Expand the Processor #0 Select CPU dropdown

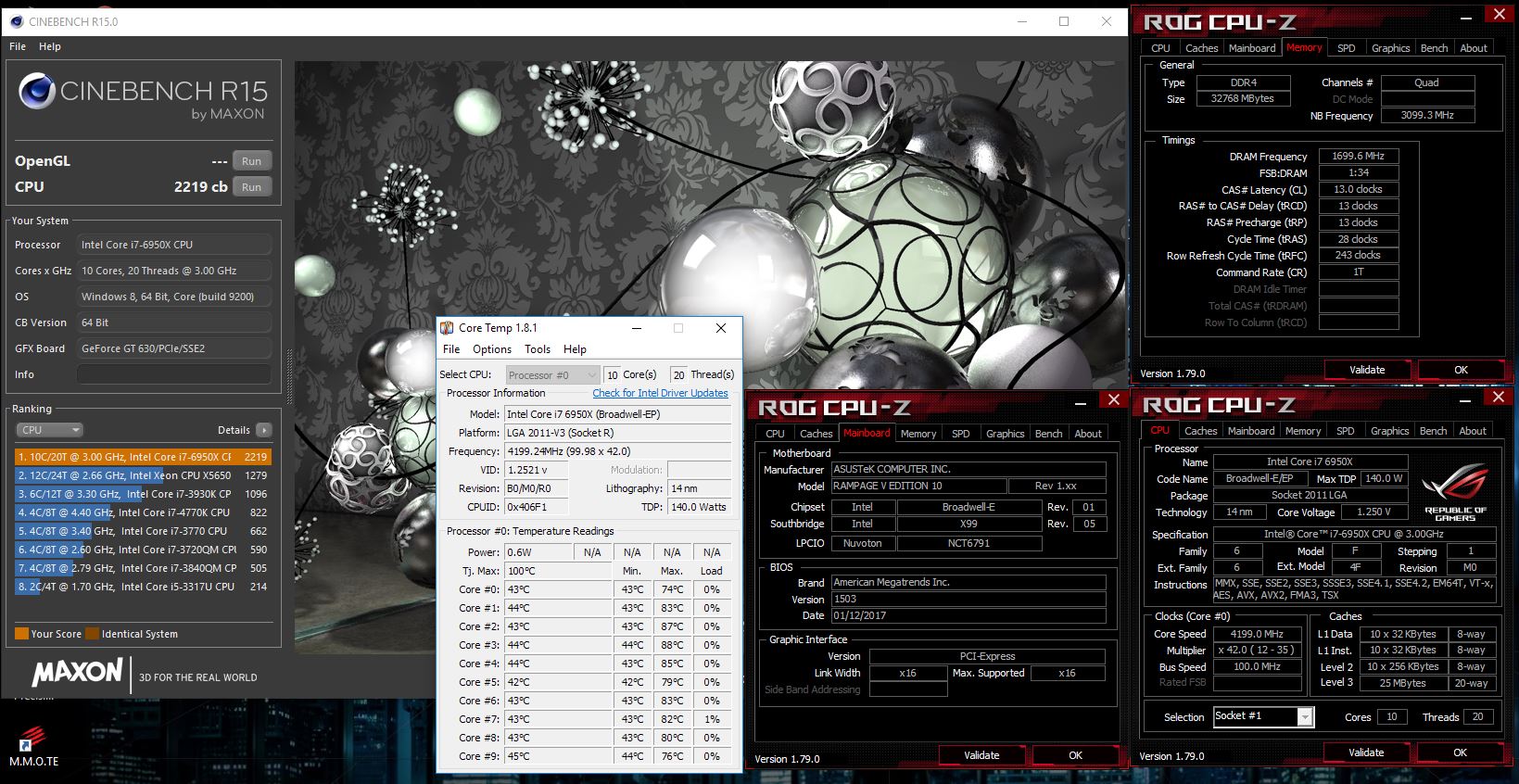tap(552, 375)
